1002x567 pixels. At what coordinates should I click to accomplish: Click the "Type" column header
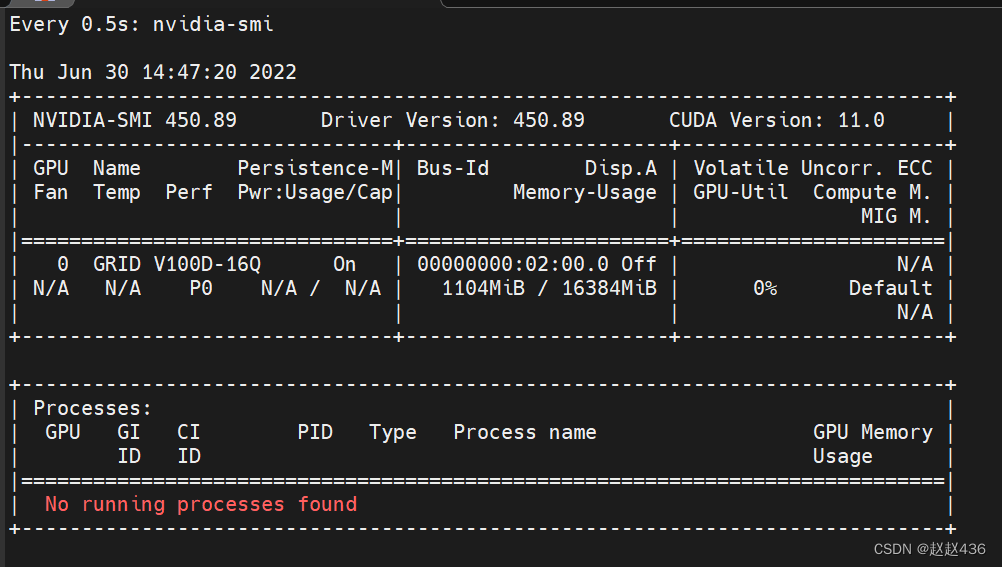point(392,432)
